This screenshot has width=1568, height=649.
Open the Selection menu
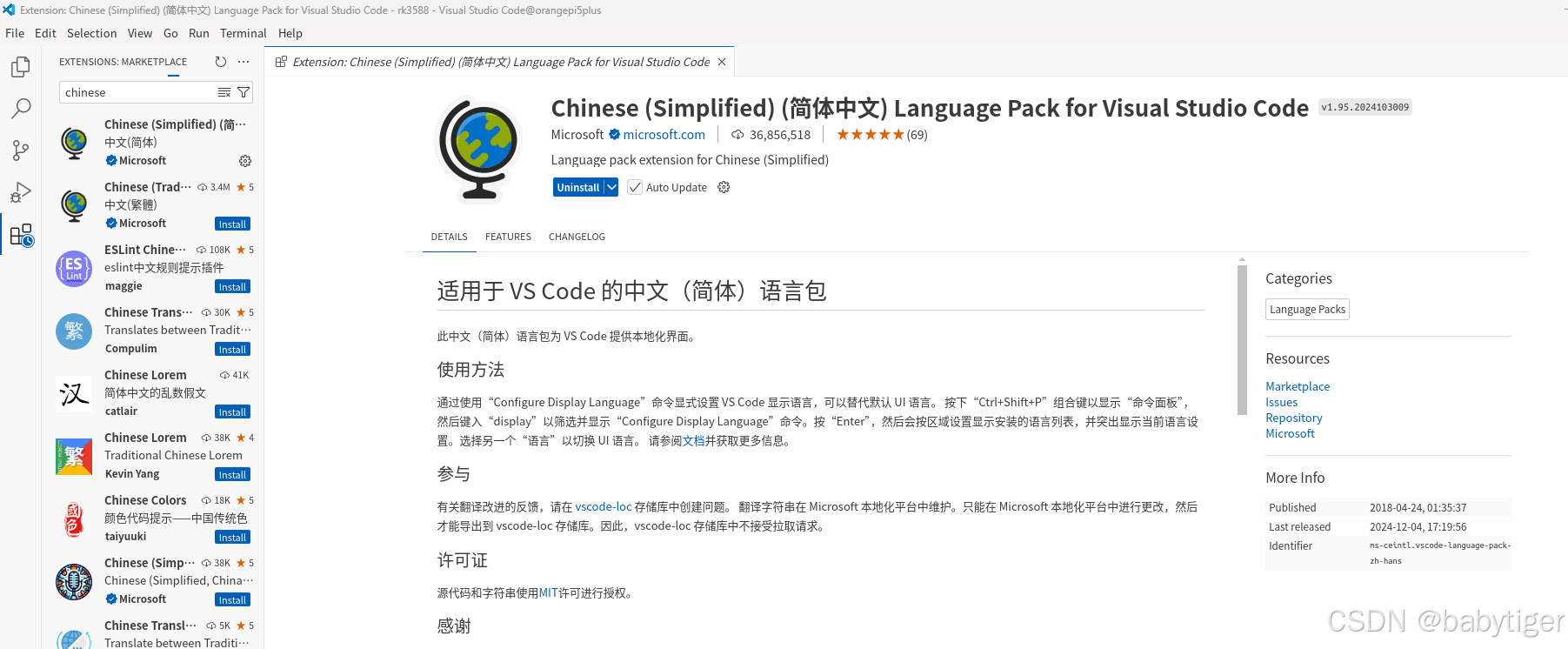(91, 33)
